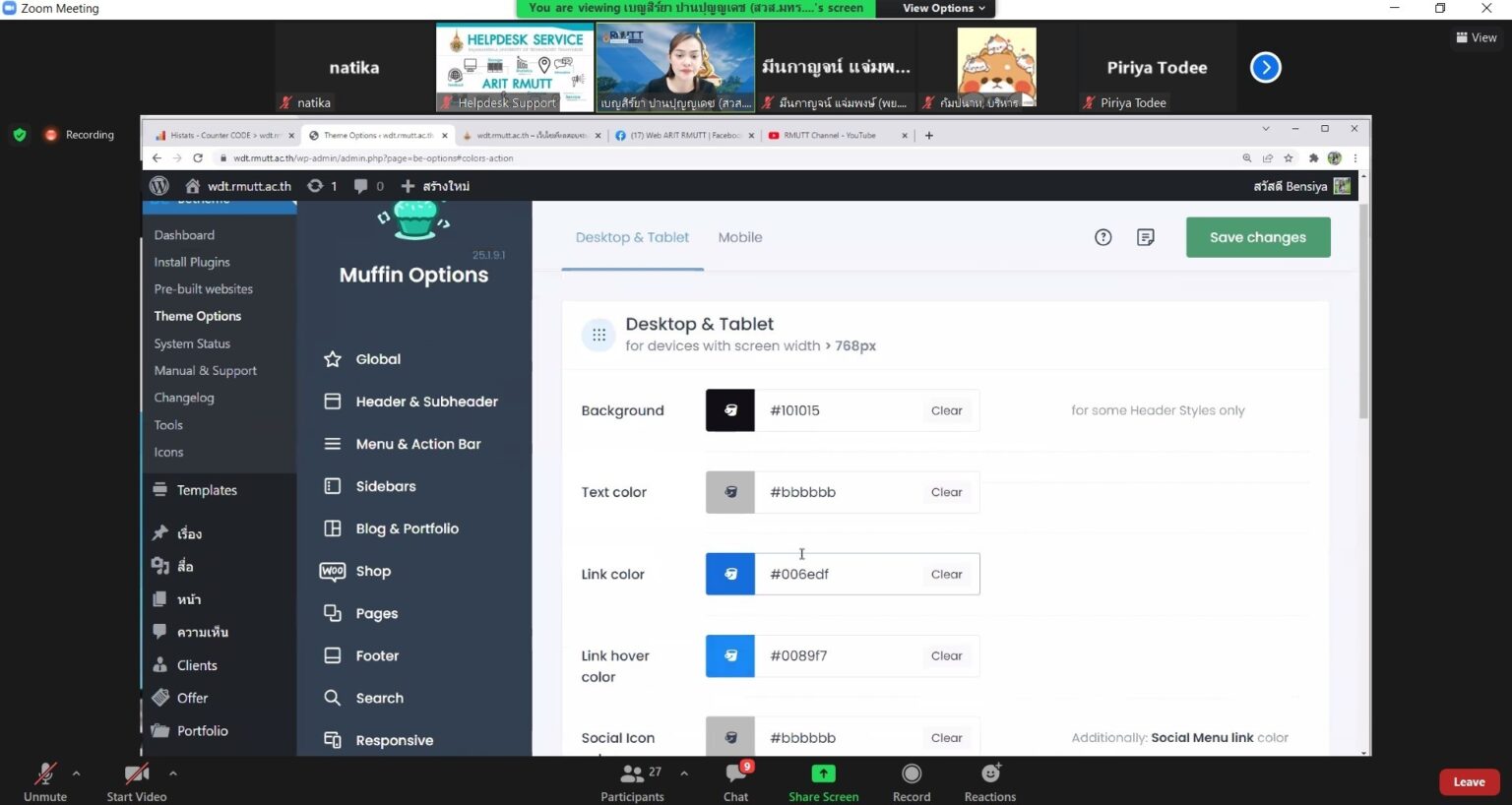Open the Footer section icon
This screenshot has height=805, width=1512.
[333, 655]
